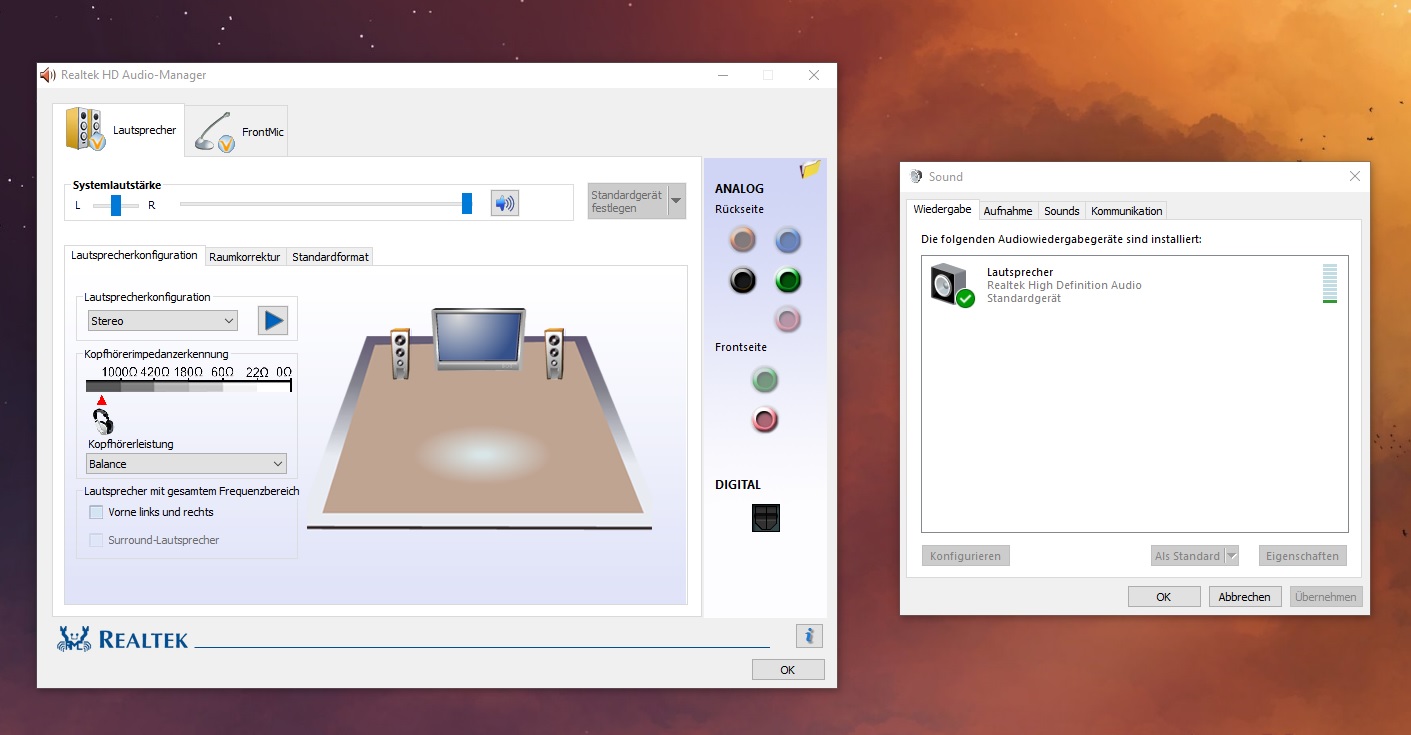The height and width of the screenshot is (735, 1411).
Task: Switch to the Lautsprecher device tab
Action: point(119,130)
